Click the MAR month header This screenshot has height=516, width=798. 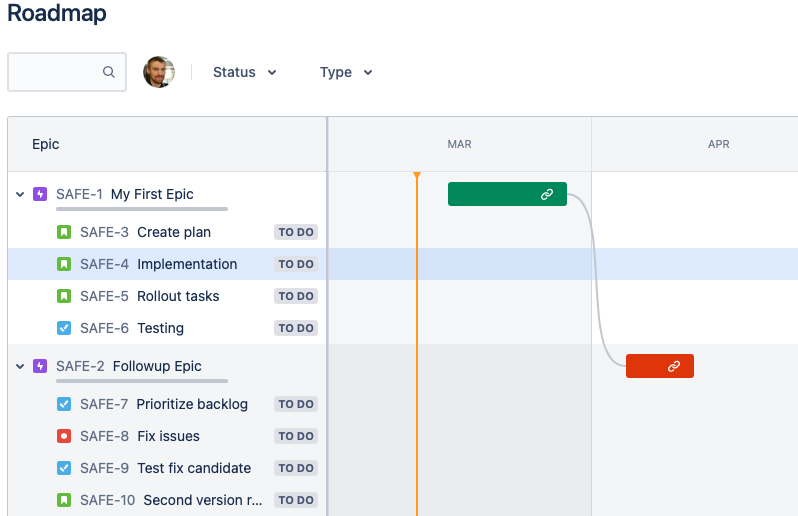[x=460, y=144]
